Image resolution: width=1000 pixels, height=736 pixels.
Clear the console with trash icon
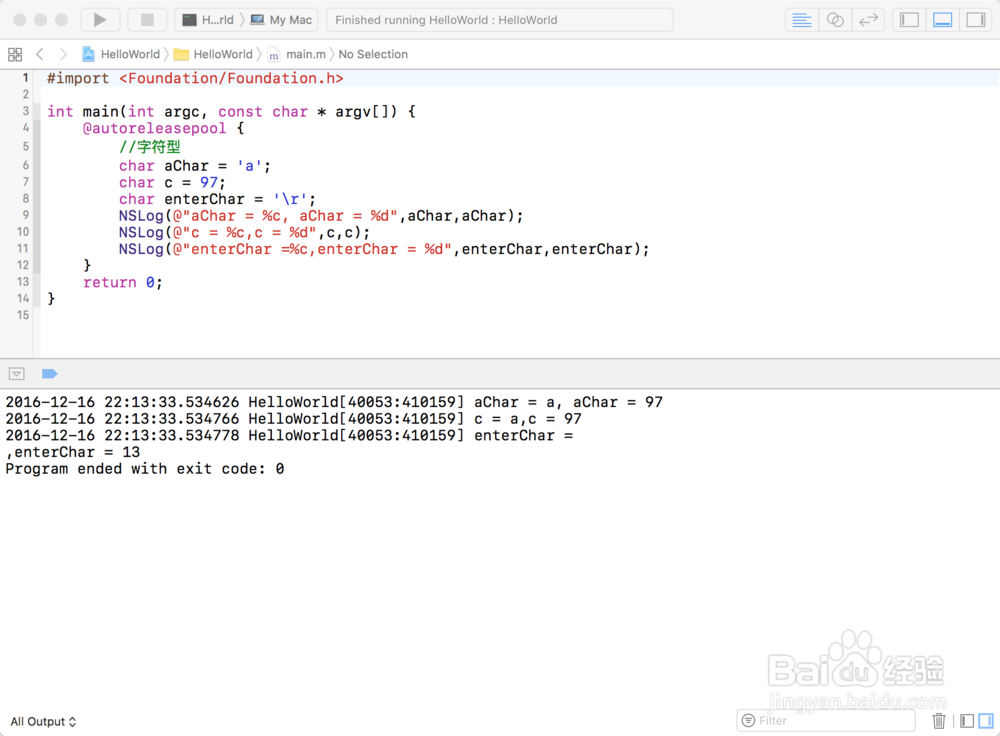point(939,721)
